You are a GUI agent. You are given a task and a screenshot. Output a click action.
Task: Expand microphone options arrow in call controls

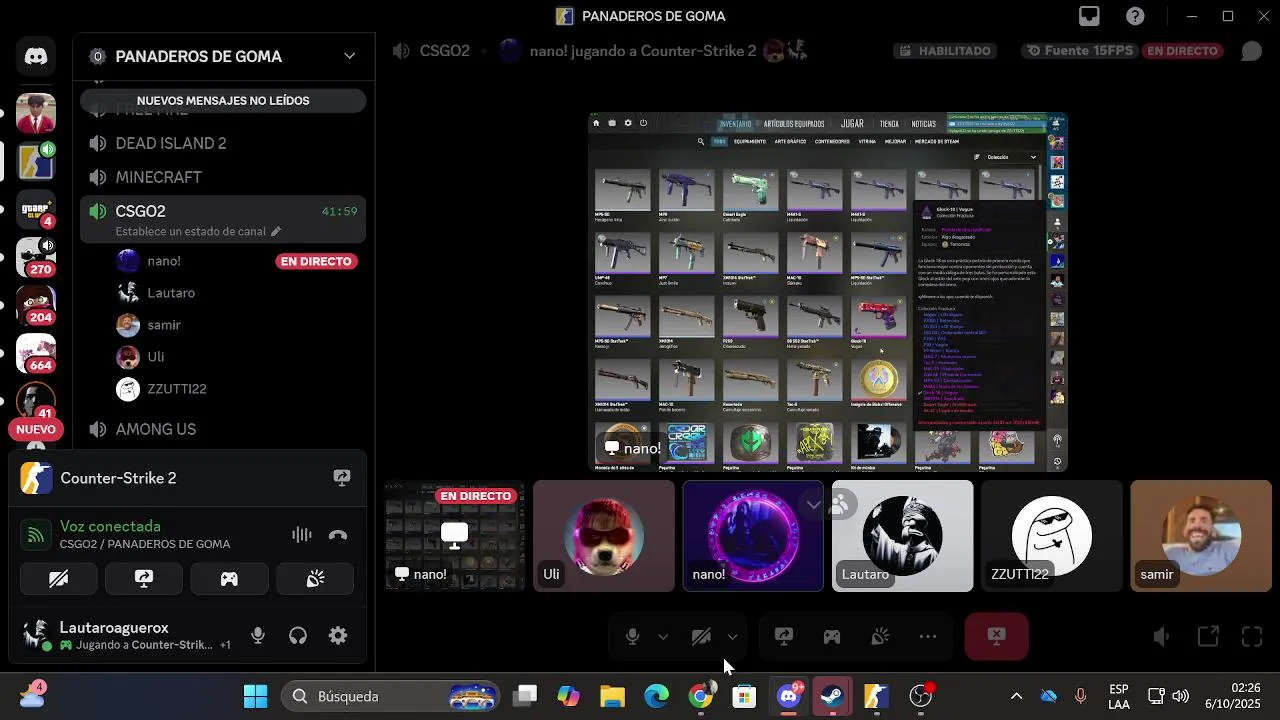662,637
